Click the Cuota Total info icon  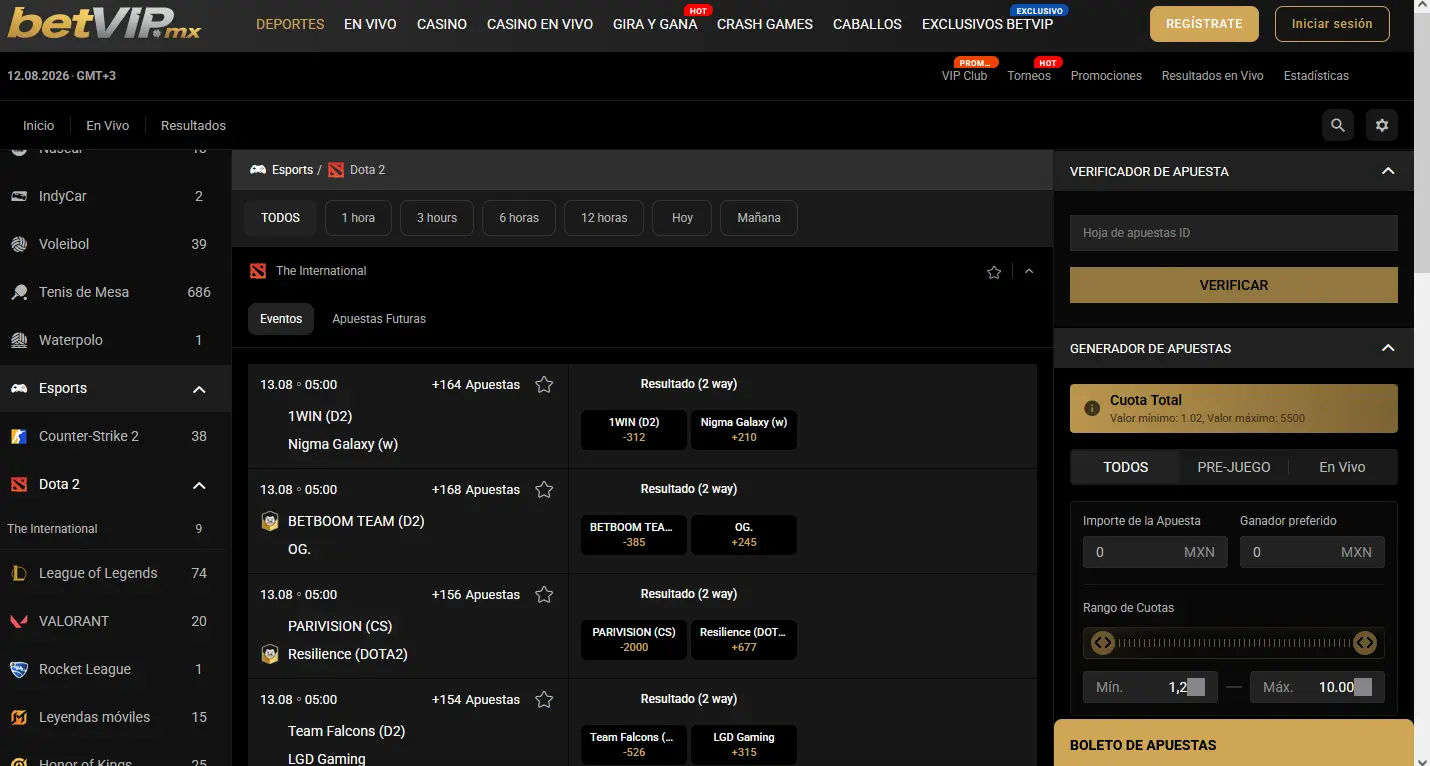[1092, 408]
